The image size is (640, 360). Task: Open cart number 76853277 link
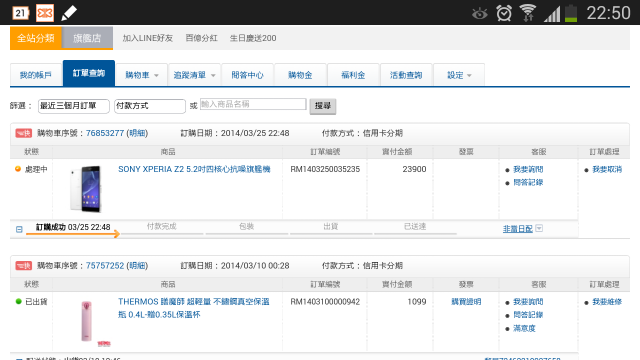point(105,133)
